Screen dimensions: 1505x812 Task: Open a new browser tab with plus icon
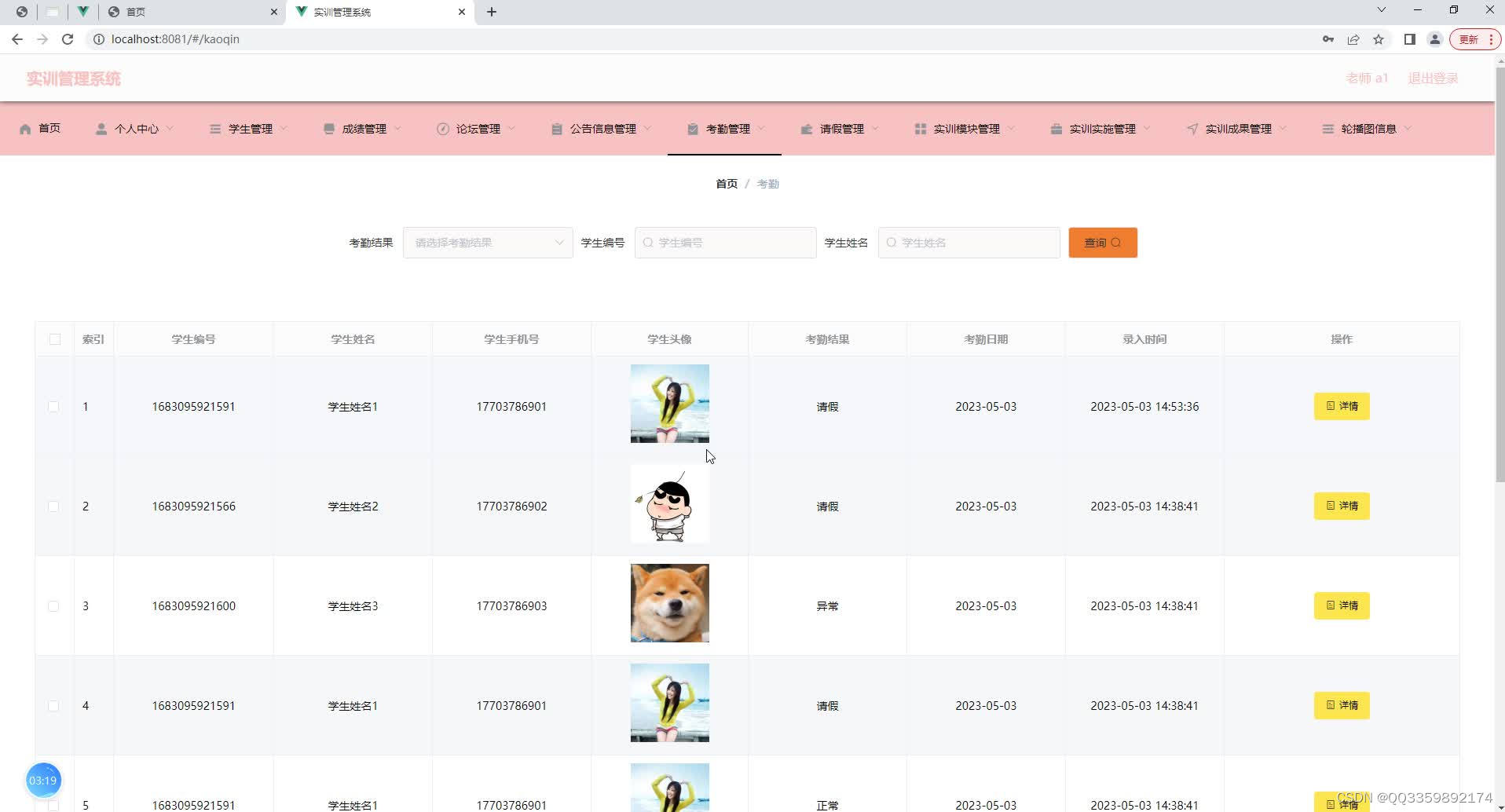pyautogui.click(x=492, y=12)
